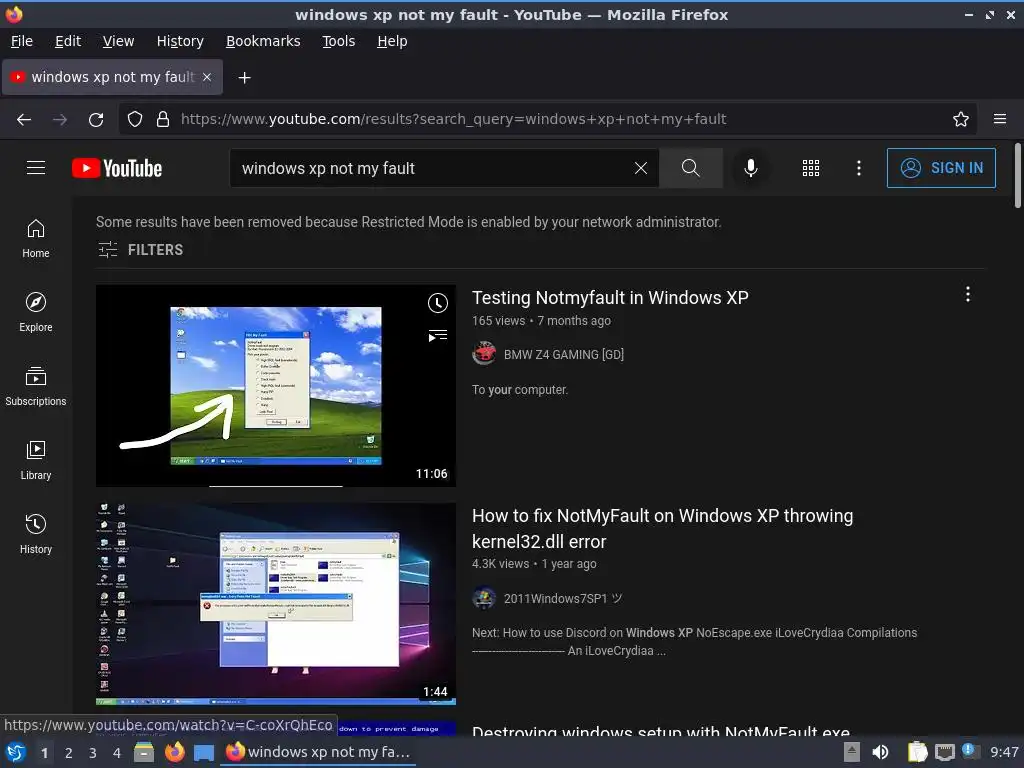Reload the current page

[96, 120]
